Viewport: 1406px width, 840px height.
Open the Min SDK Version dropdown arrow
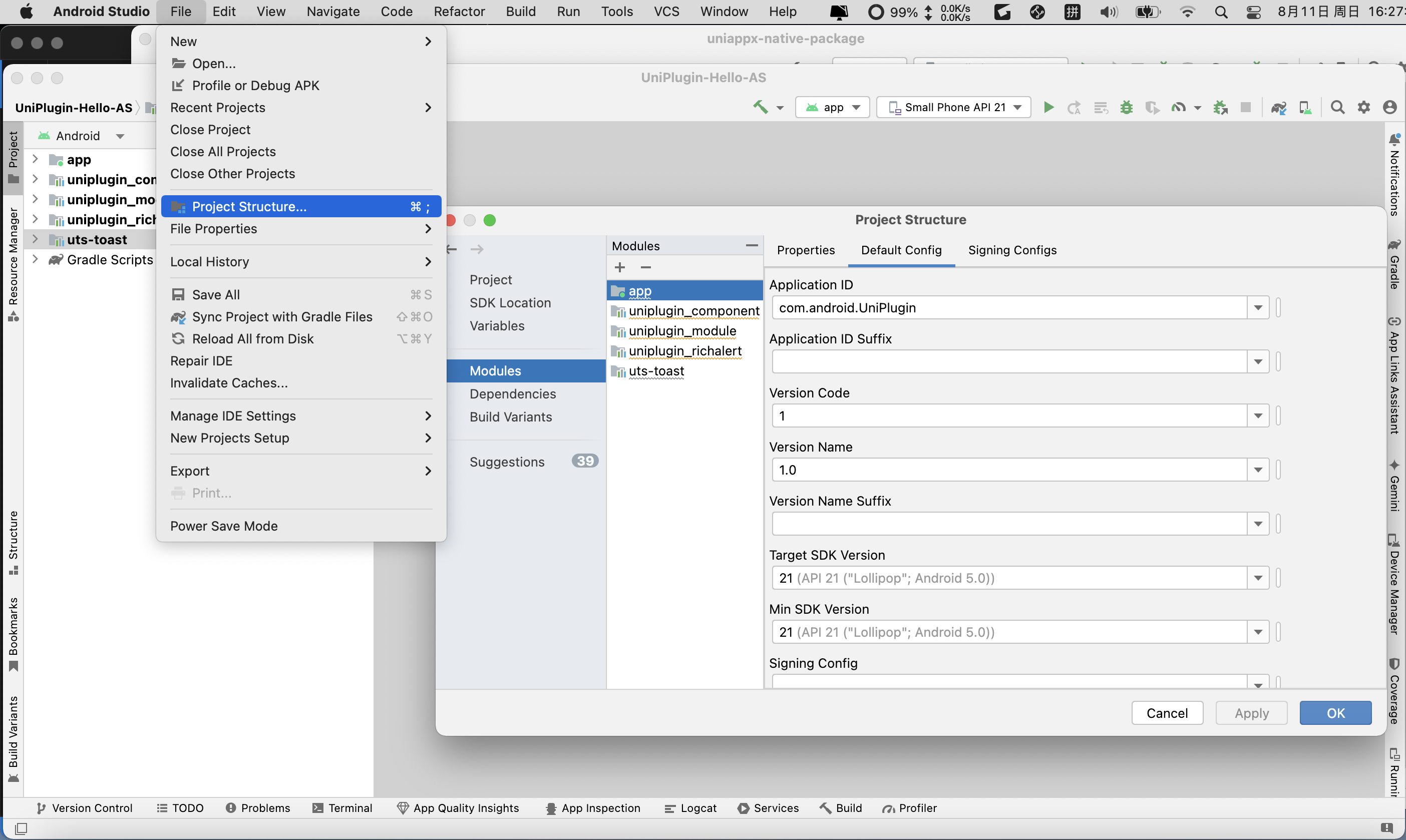[1258, 632]
